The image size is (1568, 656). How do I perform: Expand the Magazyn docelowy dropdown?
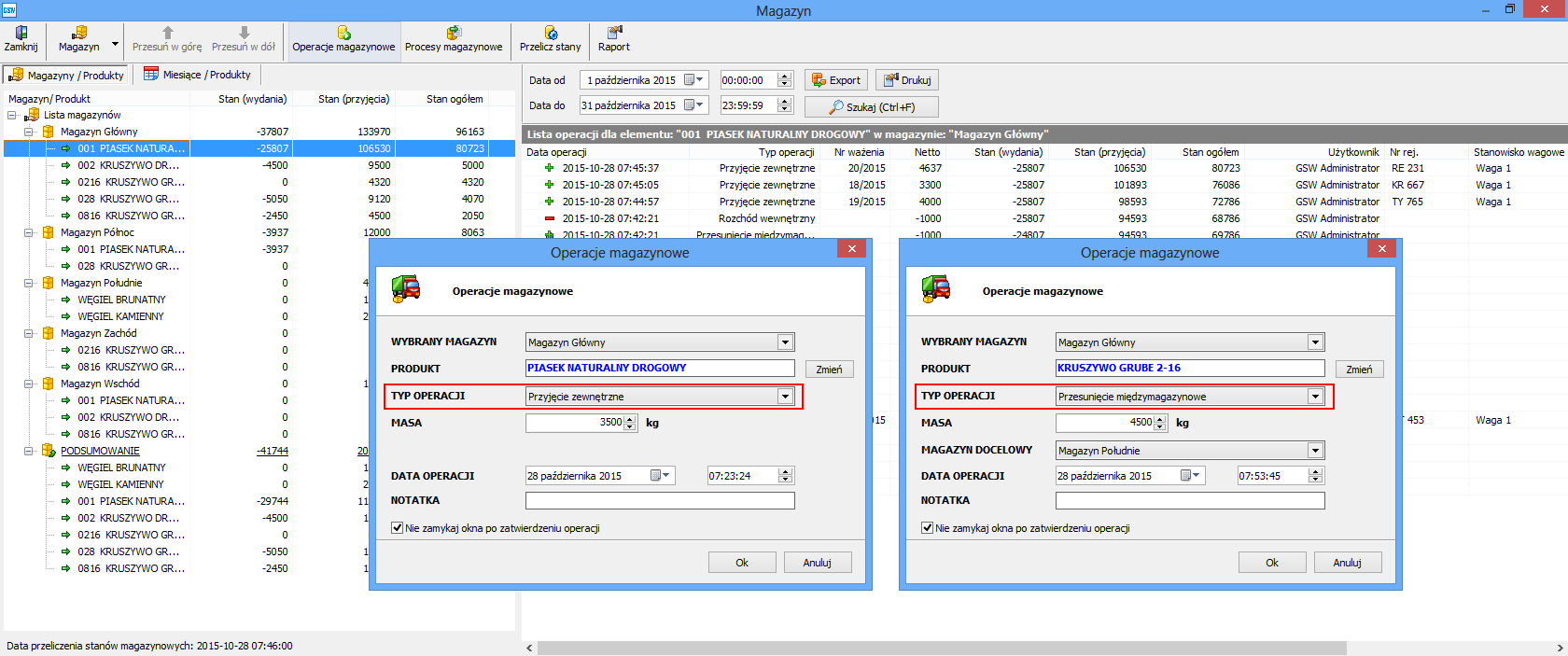[x=1315, y=451]
